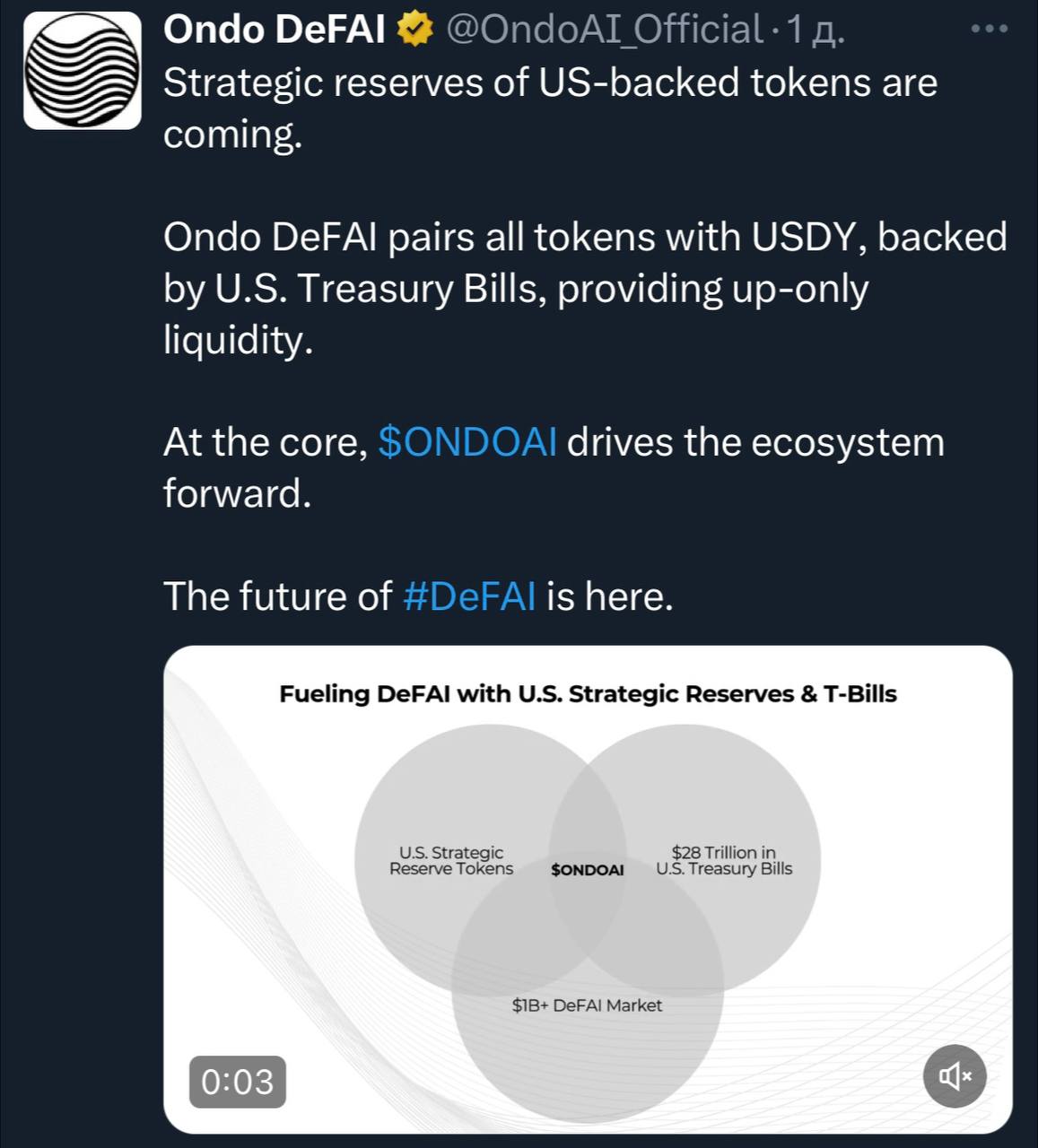The height and width of the screenshot is (1148, 1038).
Task: Click the gold verified badge
Action: pos(414,30)
